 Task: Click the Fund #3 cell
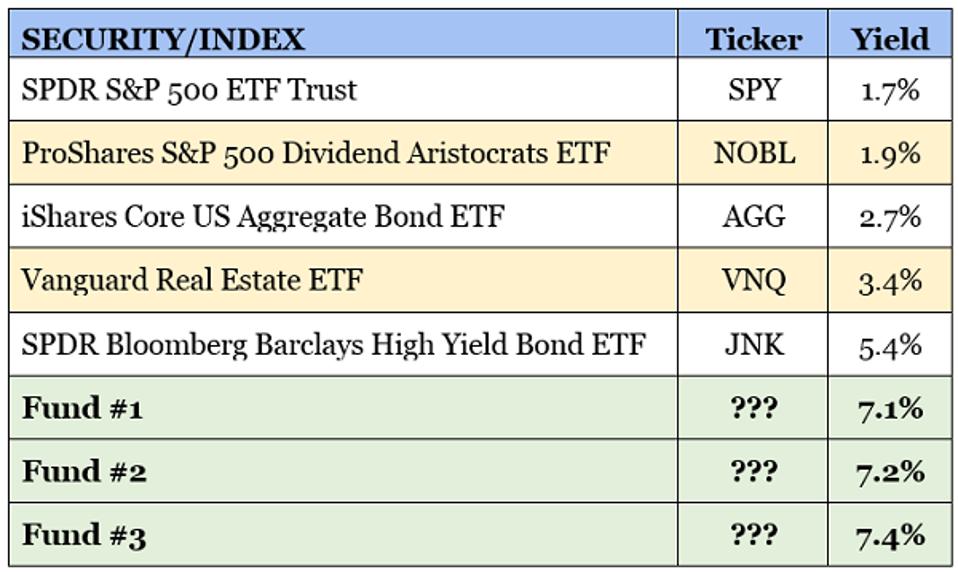coord(84,535)
